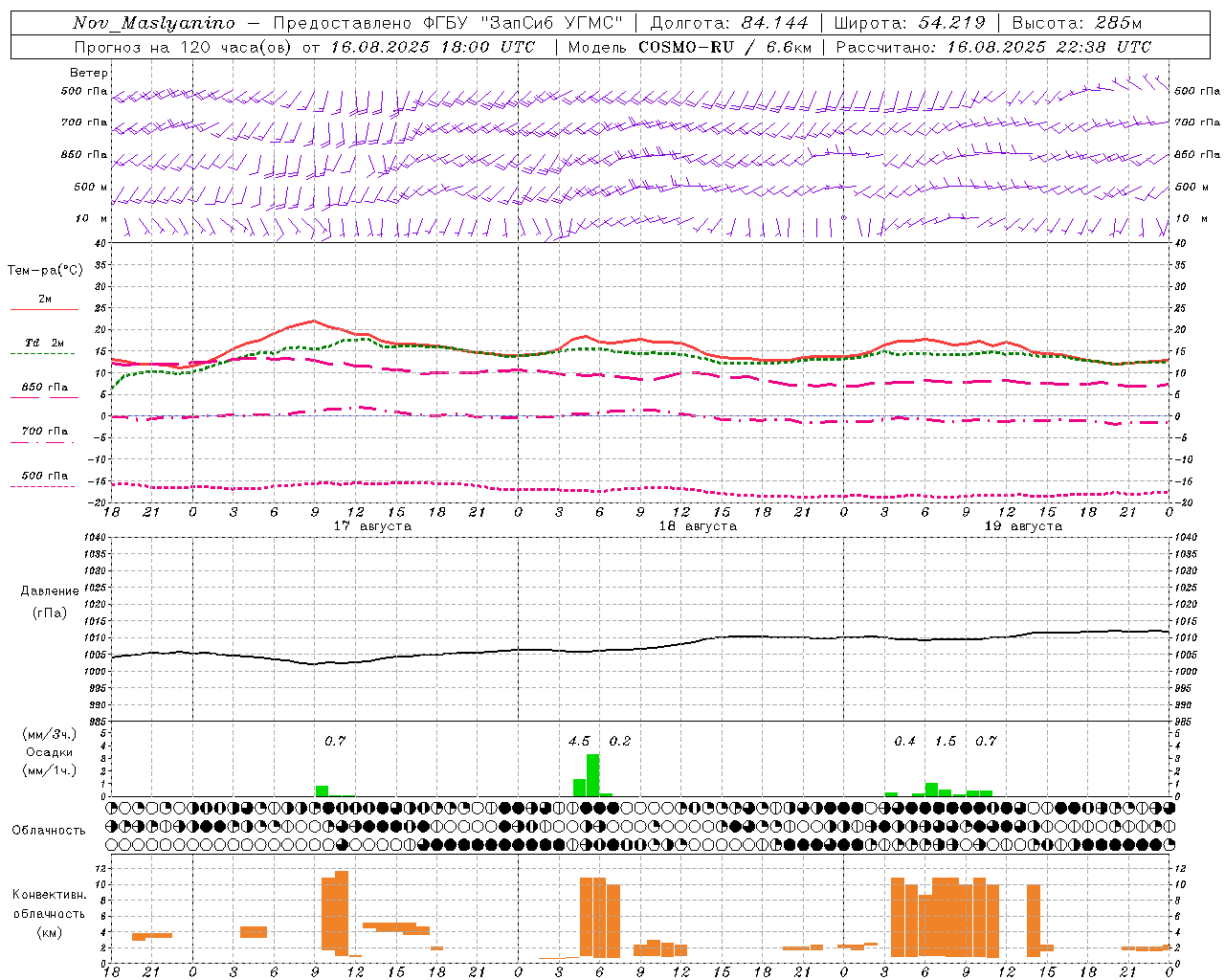Click the forecast start 16.08.2025 18:00 UTC
1225x980 pixels.
(433, 47)
